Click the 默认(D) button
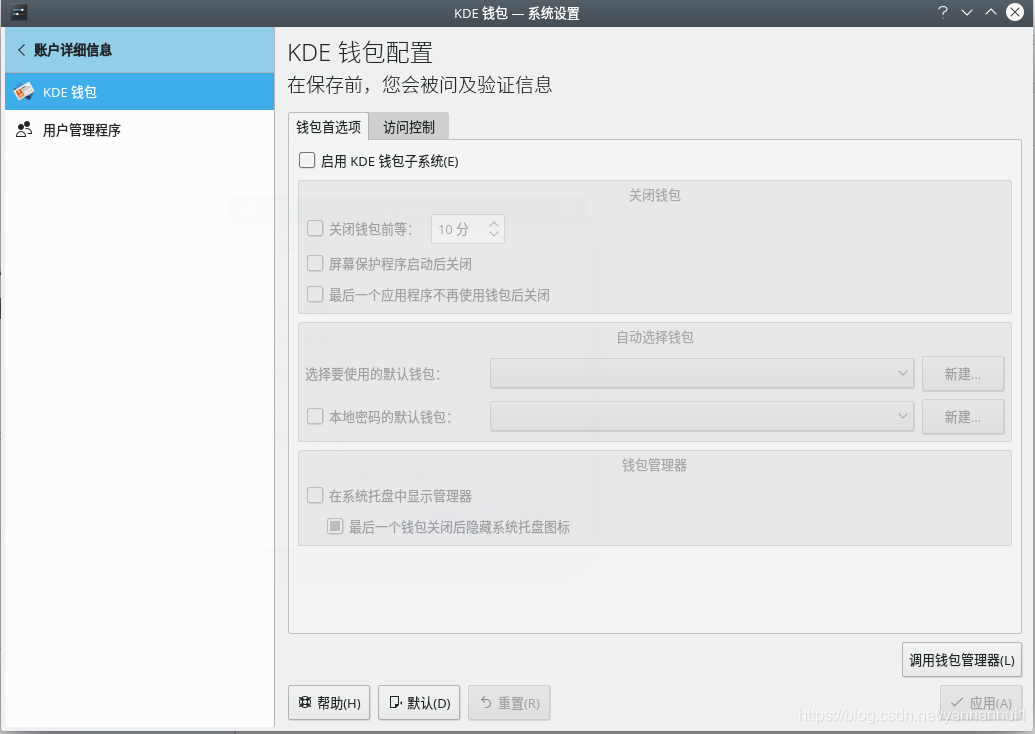This screenshot has height=734, width=1035. [419, 703]
